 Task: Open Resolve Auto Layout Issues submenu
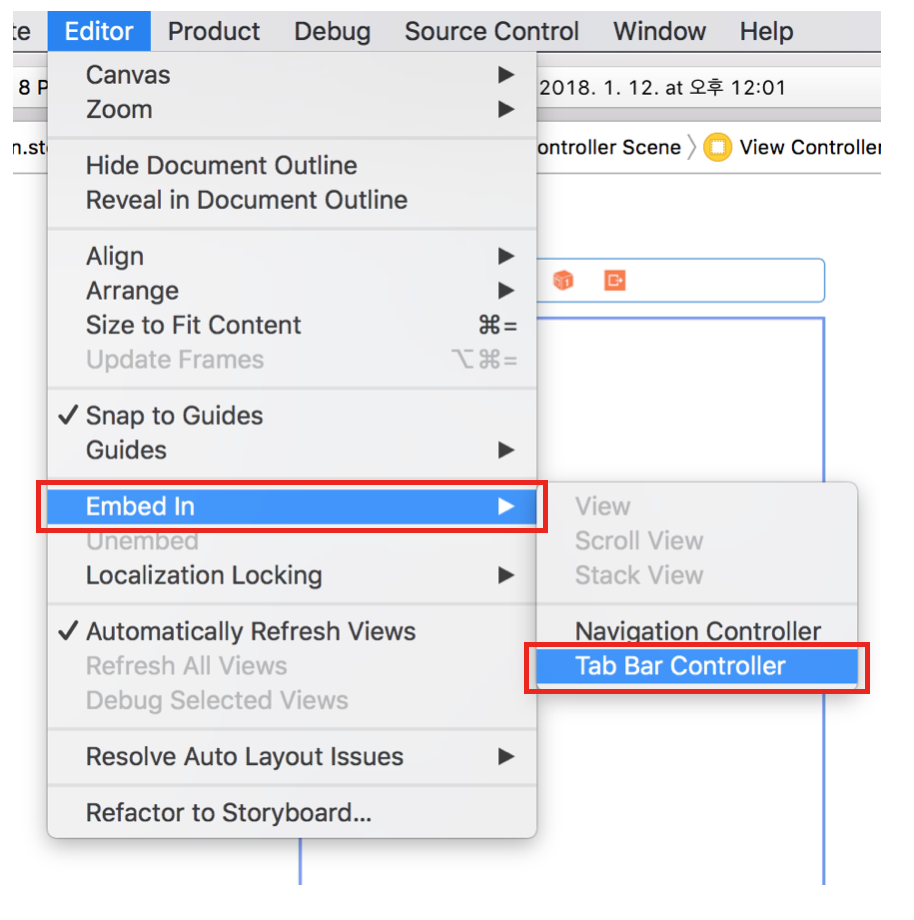coord(292,757)
